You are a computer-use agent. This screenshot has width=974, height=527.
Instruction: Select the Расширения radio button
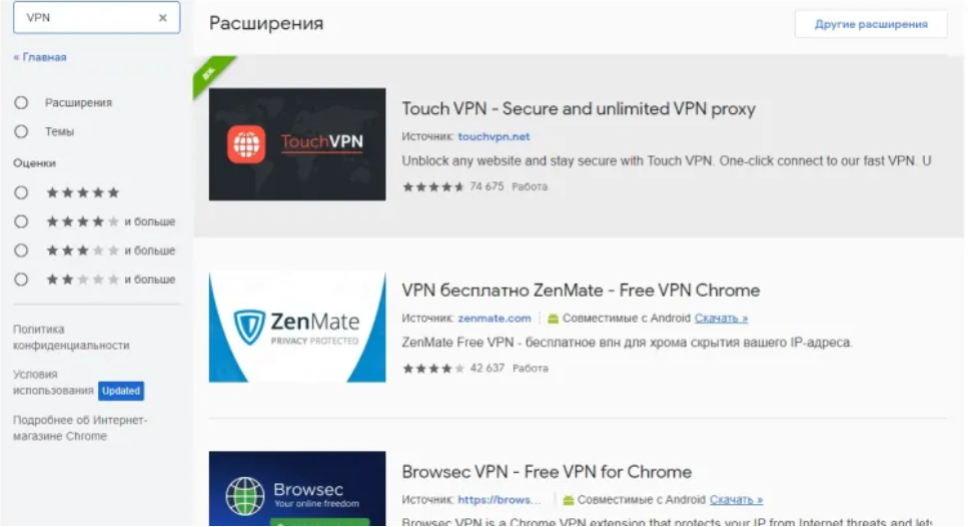[21, 103]
